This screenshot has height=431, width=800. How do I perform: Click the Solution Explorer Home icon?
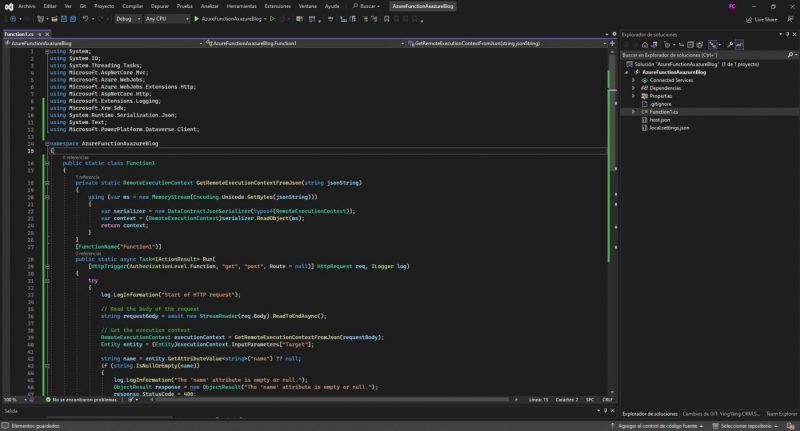pyautogui.click(x=645, y=45)
